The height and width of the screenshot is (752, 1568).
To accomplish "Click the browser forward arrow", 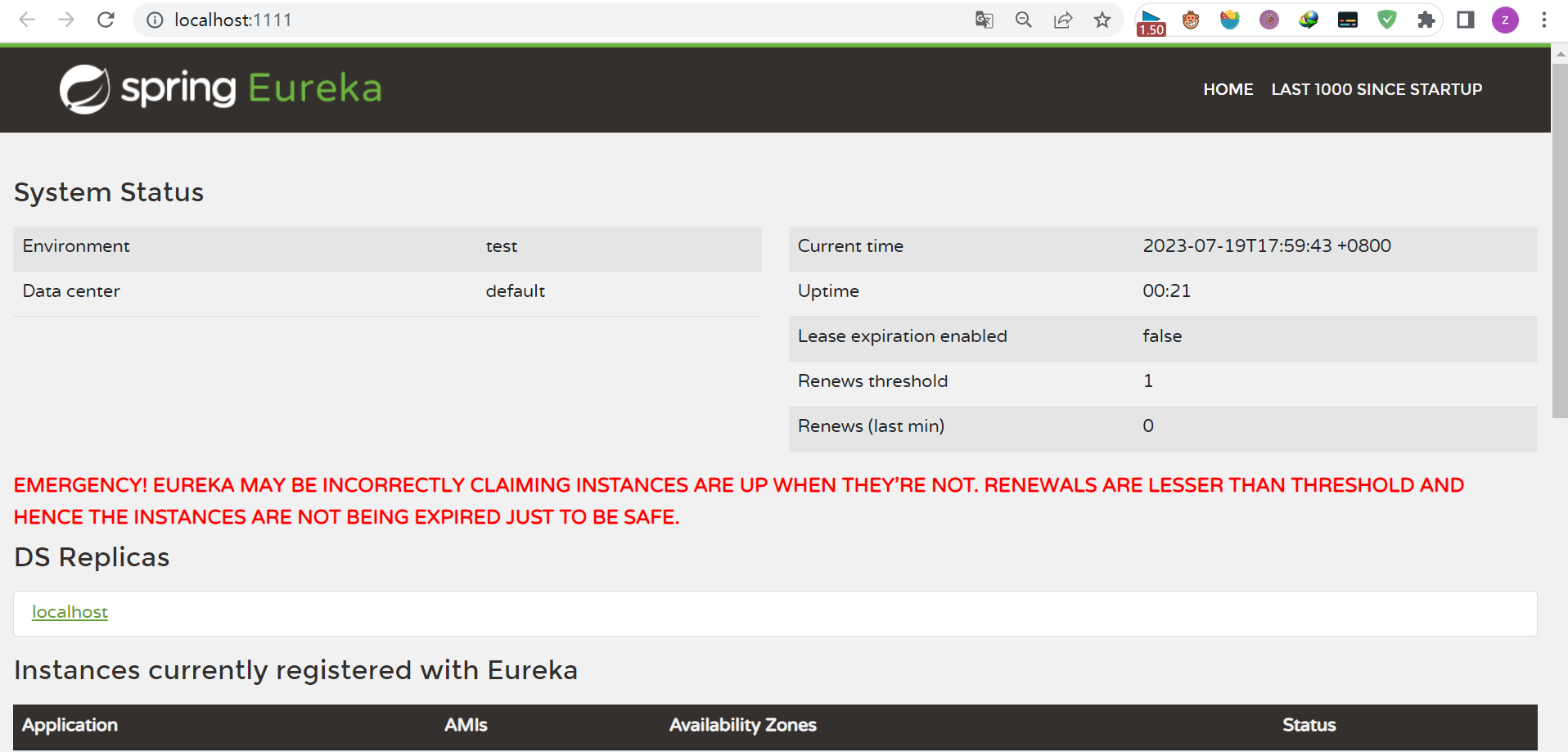I will [x=66, y=20].
